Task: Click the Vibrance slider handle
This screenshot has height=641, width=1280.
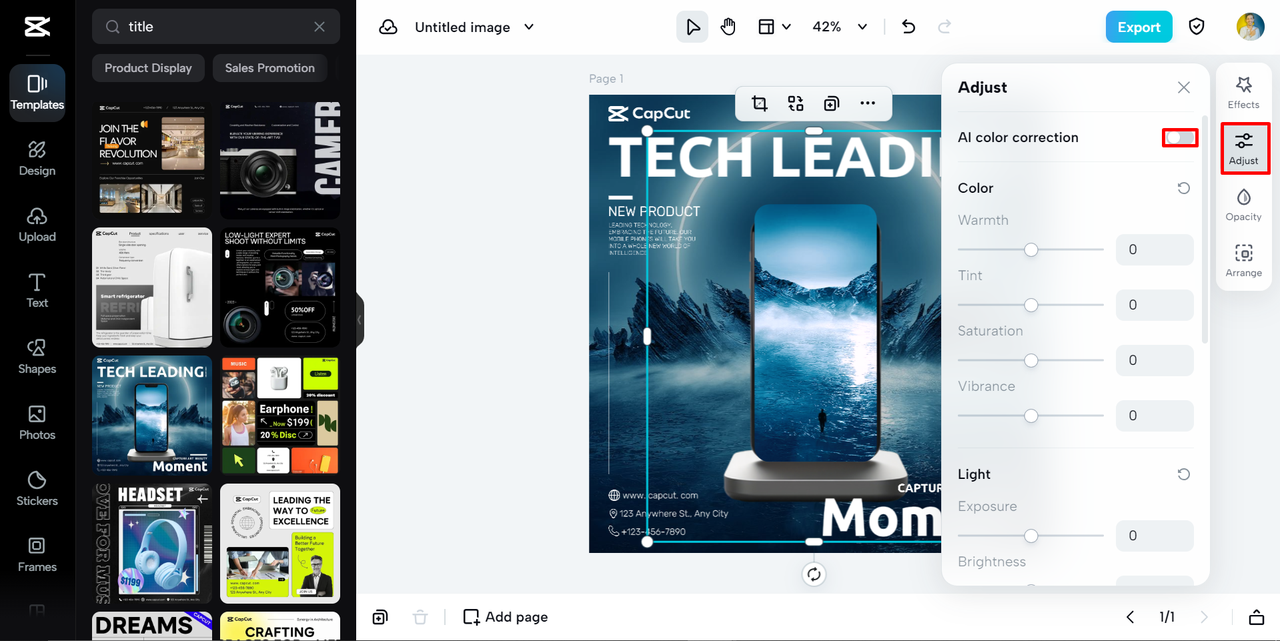Action: point(1031,416)
